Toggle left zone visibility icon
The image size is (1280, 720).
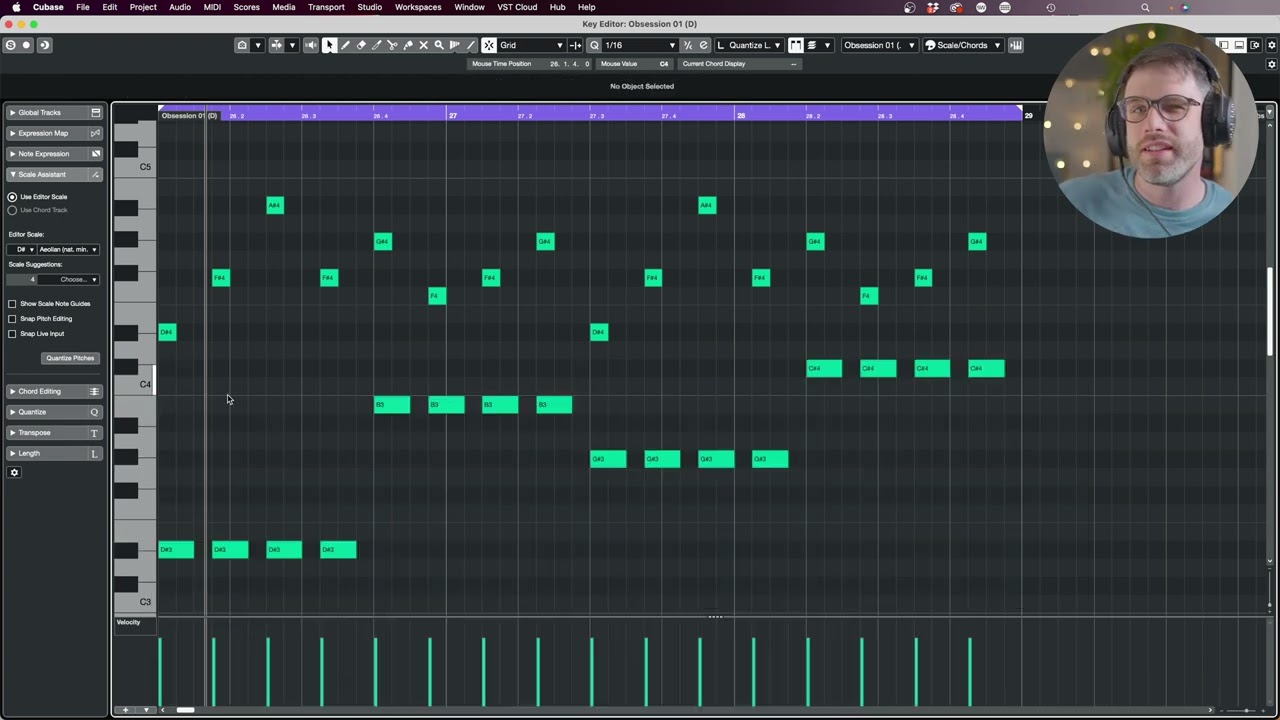pyautogui.click(x=1223, y=45)
